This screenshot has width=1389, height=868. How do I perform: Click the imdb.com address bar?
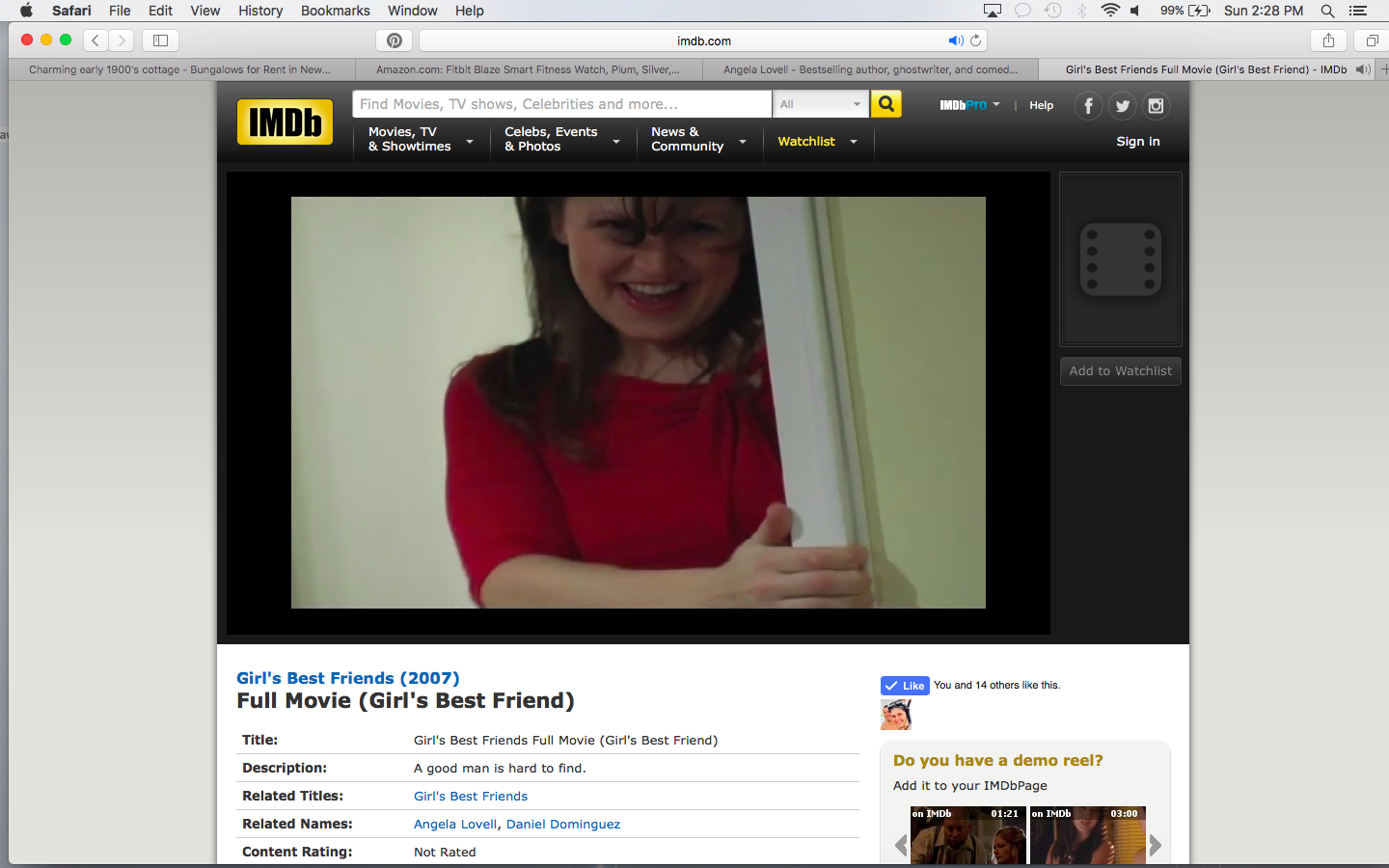(703, 41)
